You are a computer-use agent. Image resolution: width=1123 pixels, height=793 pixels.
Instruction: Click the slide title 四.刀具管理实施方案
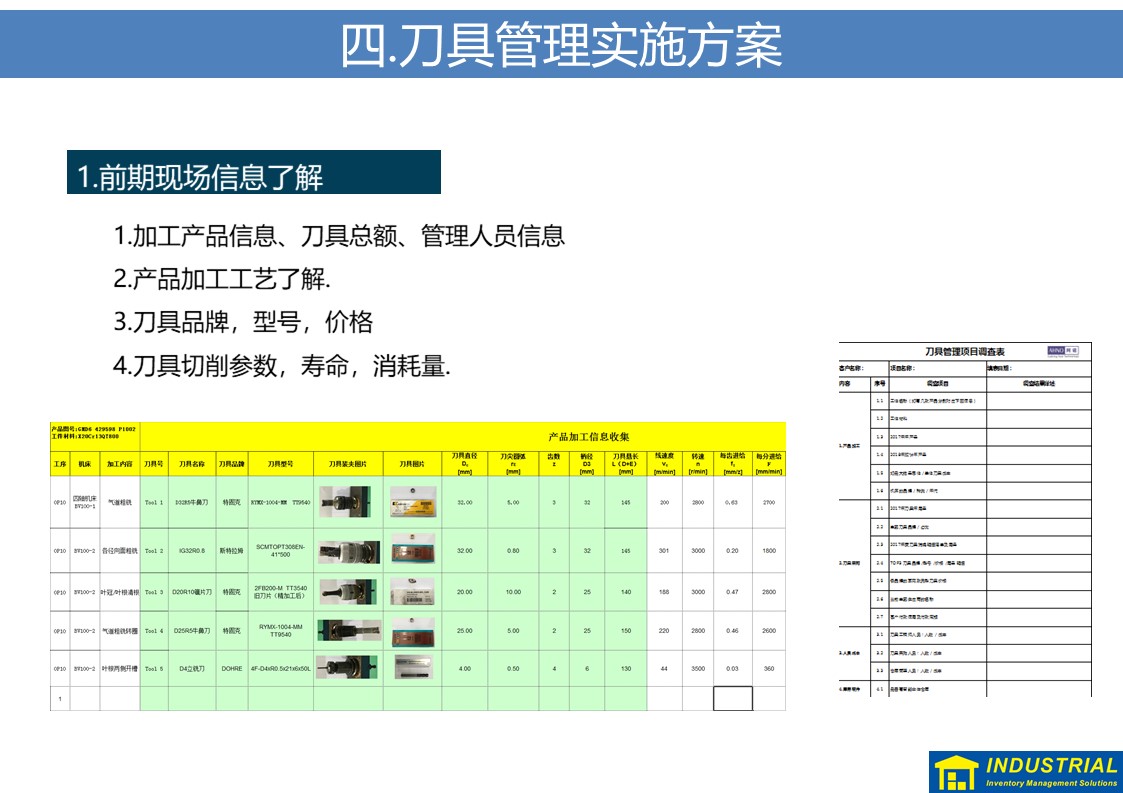pyautogui.click(x=561, y=43)
